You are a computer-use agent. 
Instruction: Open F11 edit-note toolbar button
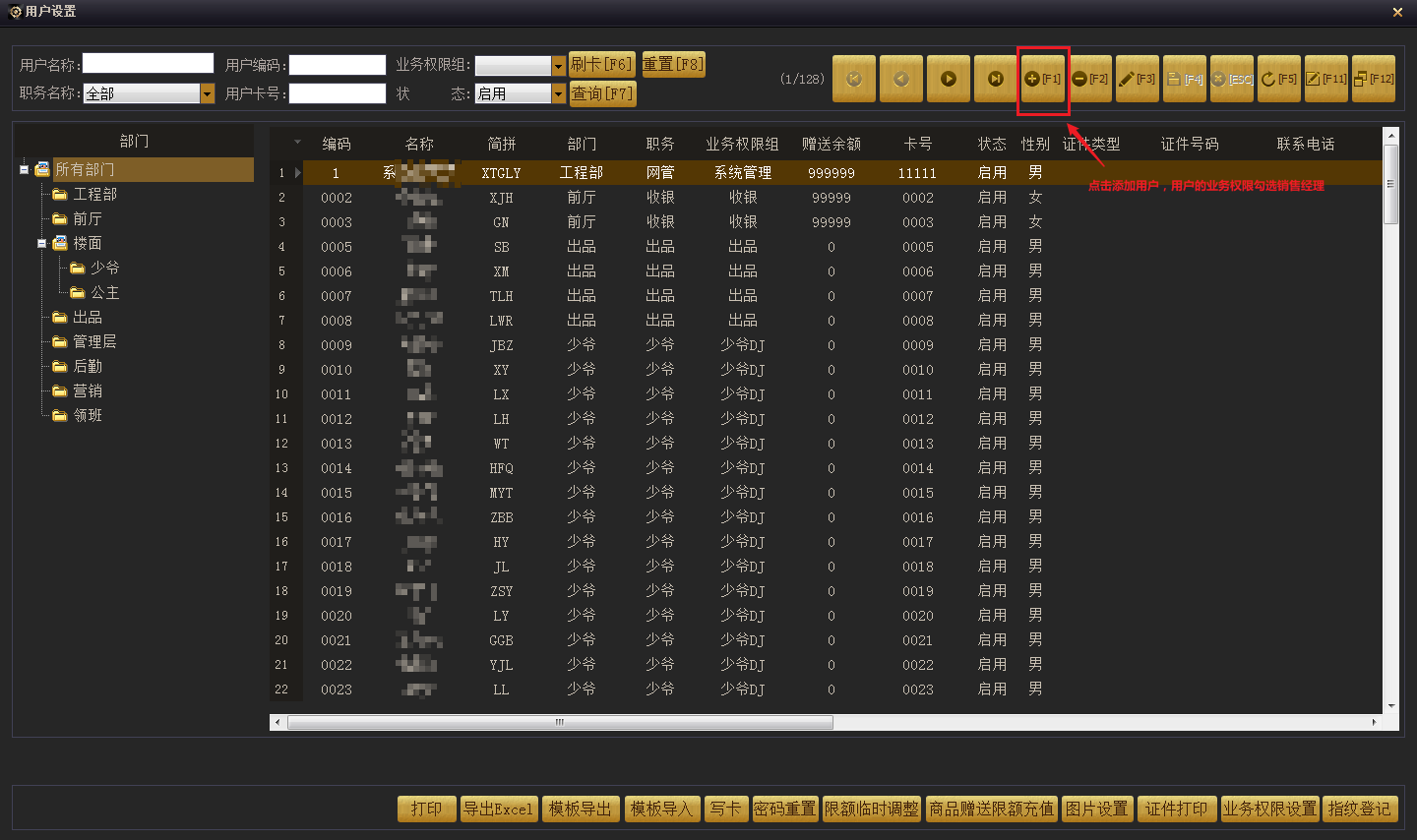(1326, 79)
